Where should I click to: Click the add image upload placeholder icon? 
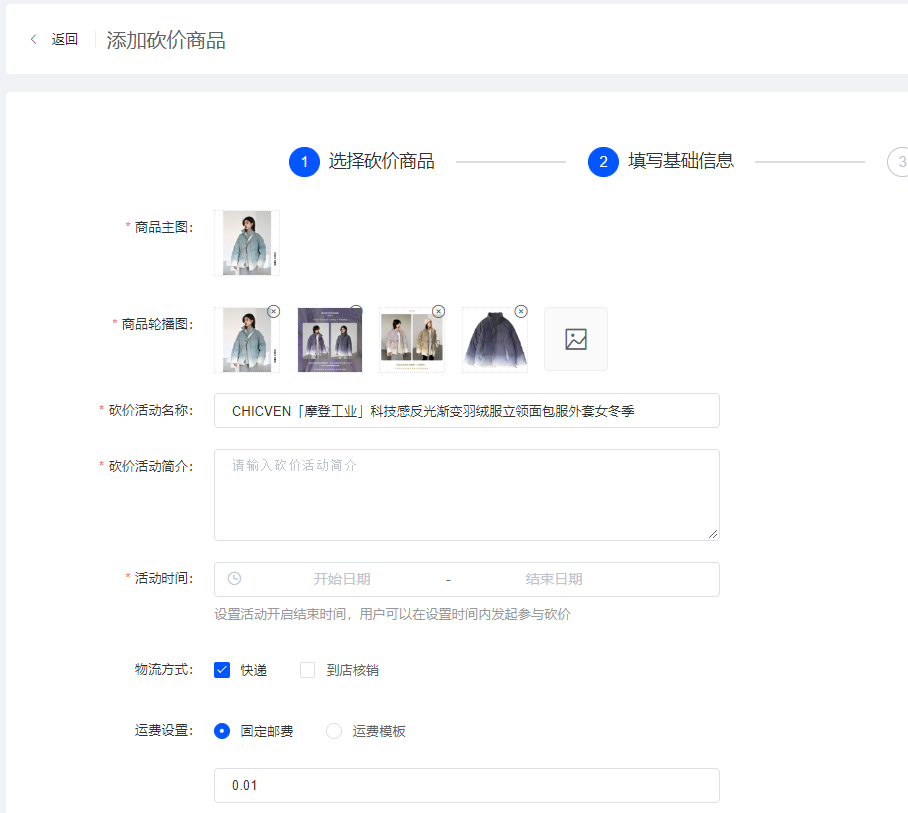(x=576, y=339)
